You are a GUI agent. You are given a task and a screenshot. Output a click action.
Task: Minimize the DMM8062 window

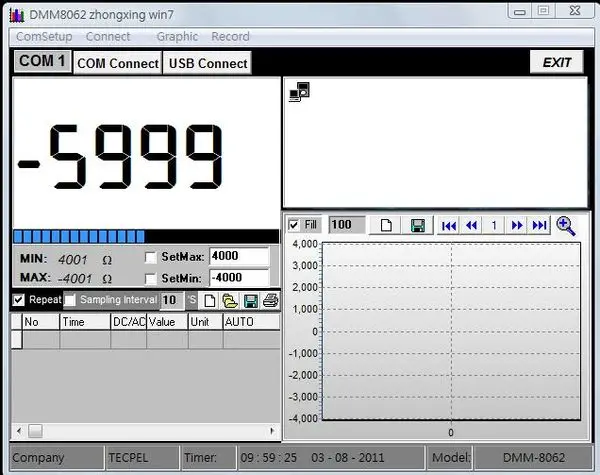(519, 11)
